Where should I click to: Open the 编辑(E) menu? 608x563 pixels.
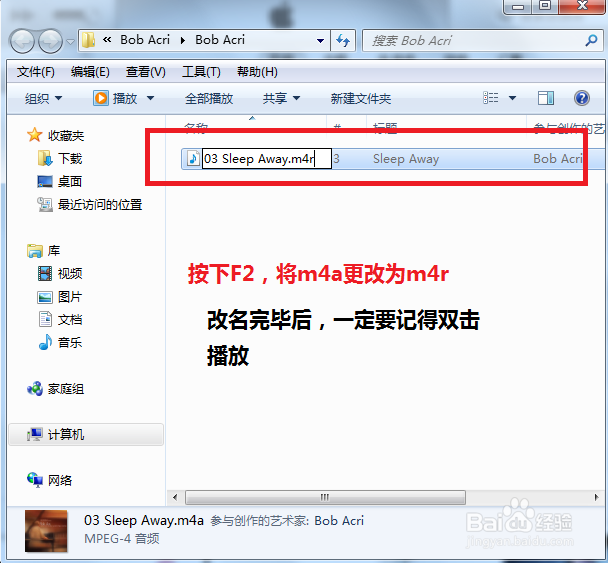[x=90, y=72]
